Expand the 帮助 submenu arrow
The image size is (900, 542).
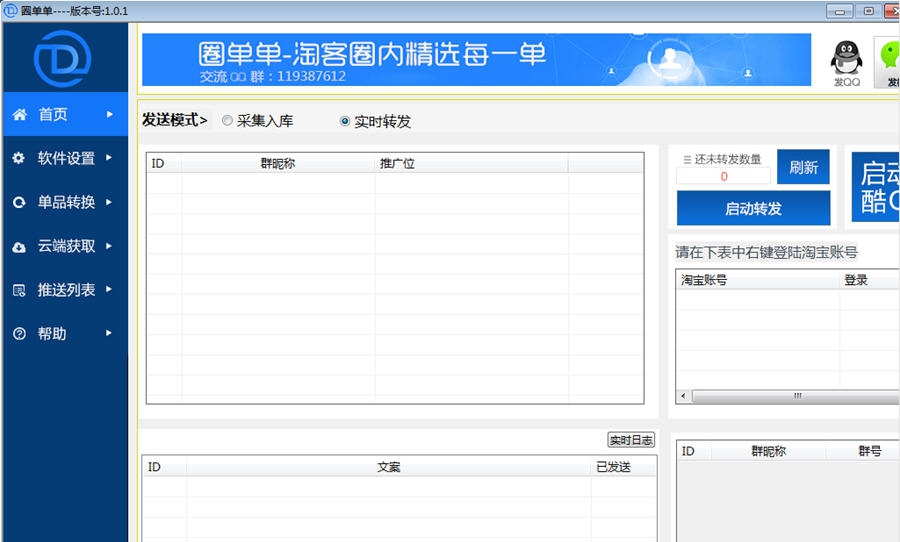(x=109, y=333)
